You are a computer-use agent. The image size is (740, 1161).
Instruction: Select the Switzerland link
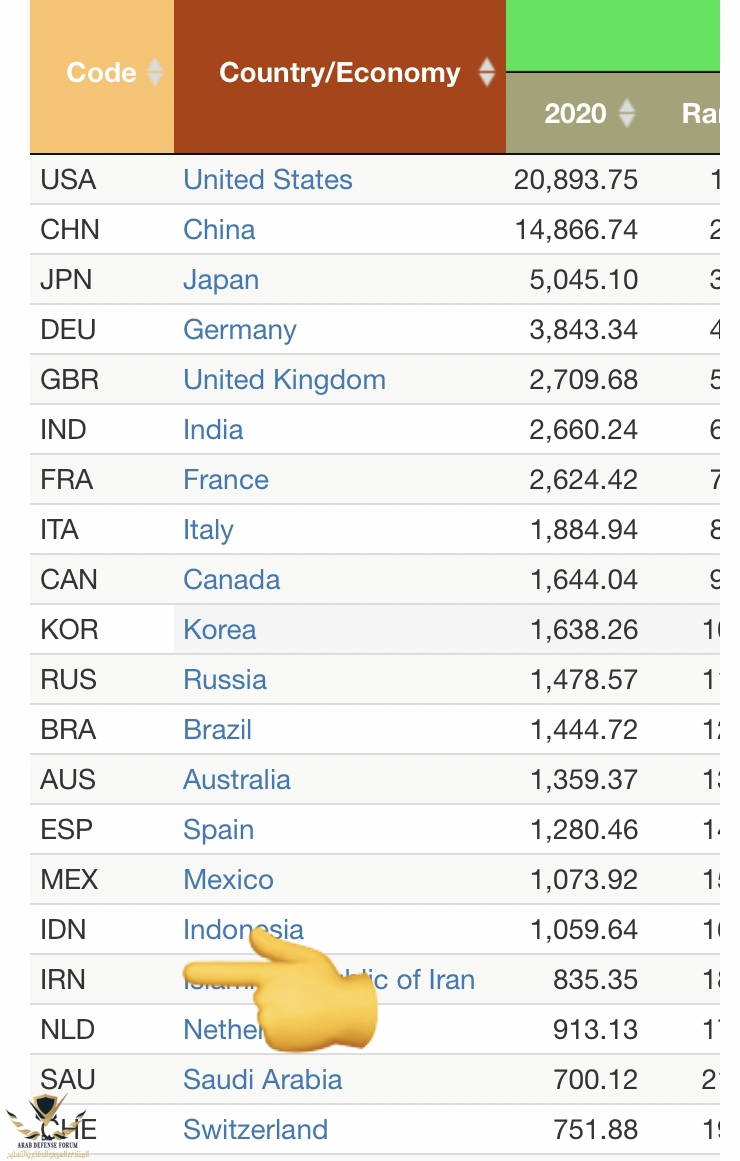click(x=256, y=1130)
